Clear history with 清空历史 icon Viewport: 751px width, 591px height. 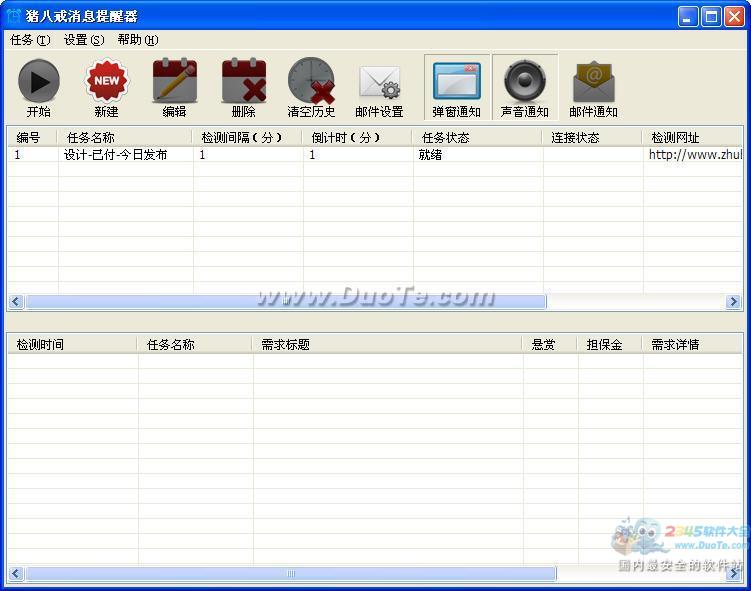coord(311,82)
